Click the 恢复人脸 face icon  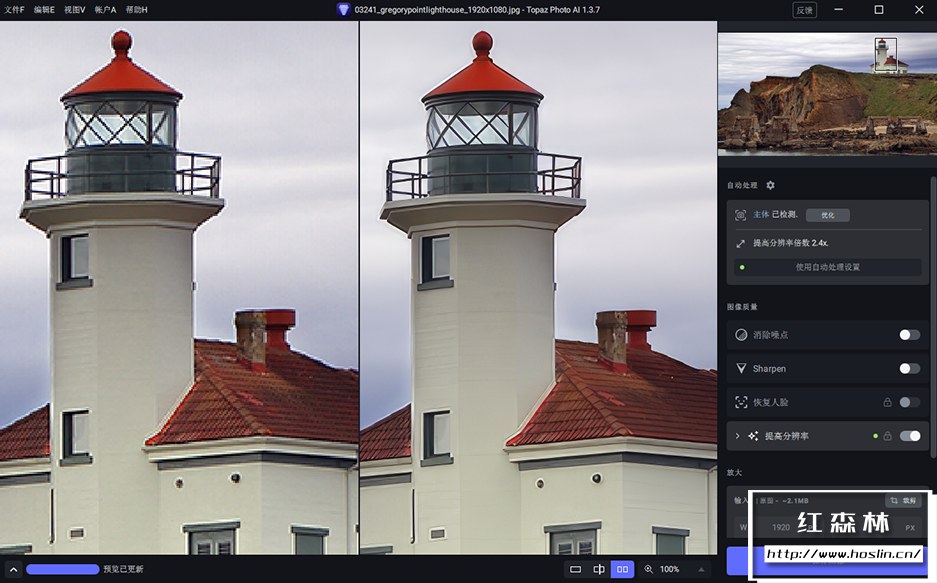pyautogui.click(x=741, y=402)
